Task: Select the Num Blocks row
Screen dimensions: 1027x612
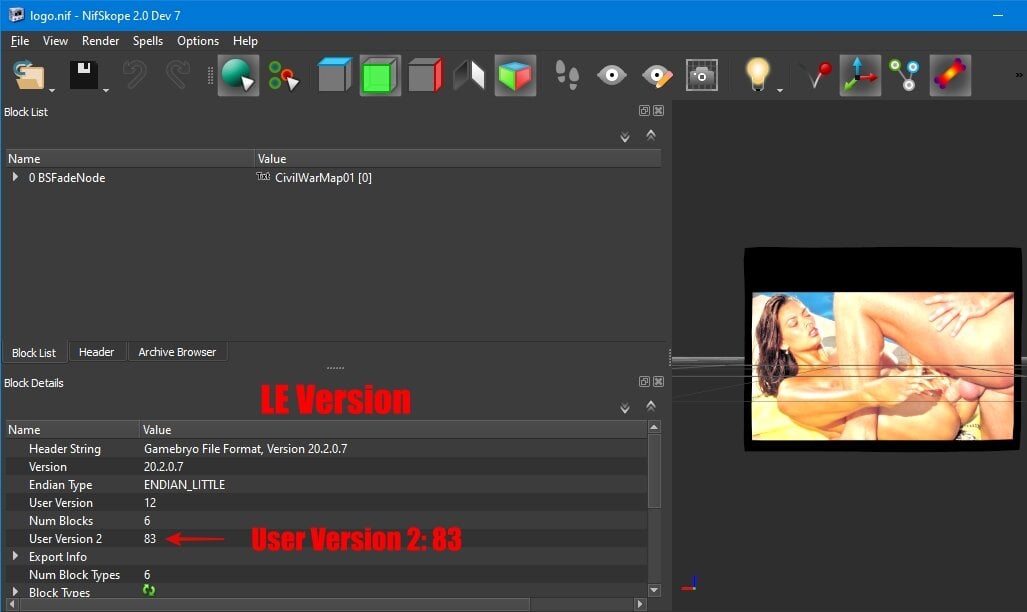Action: [x=326, y=521]
